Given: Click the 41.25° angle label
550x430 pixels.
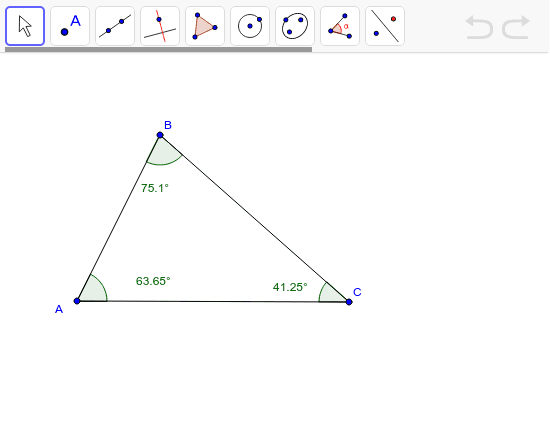Looking at the screenshot, I should point(290,287).
